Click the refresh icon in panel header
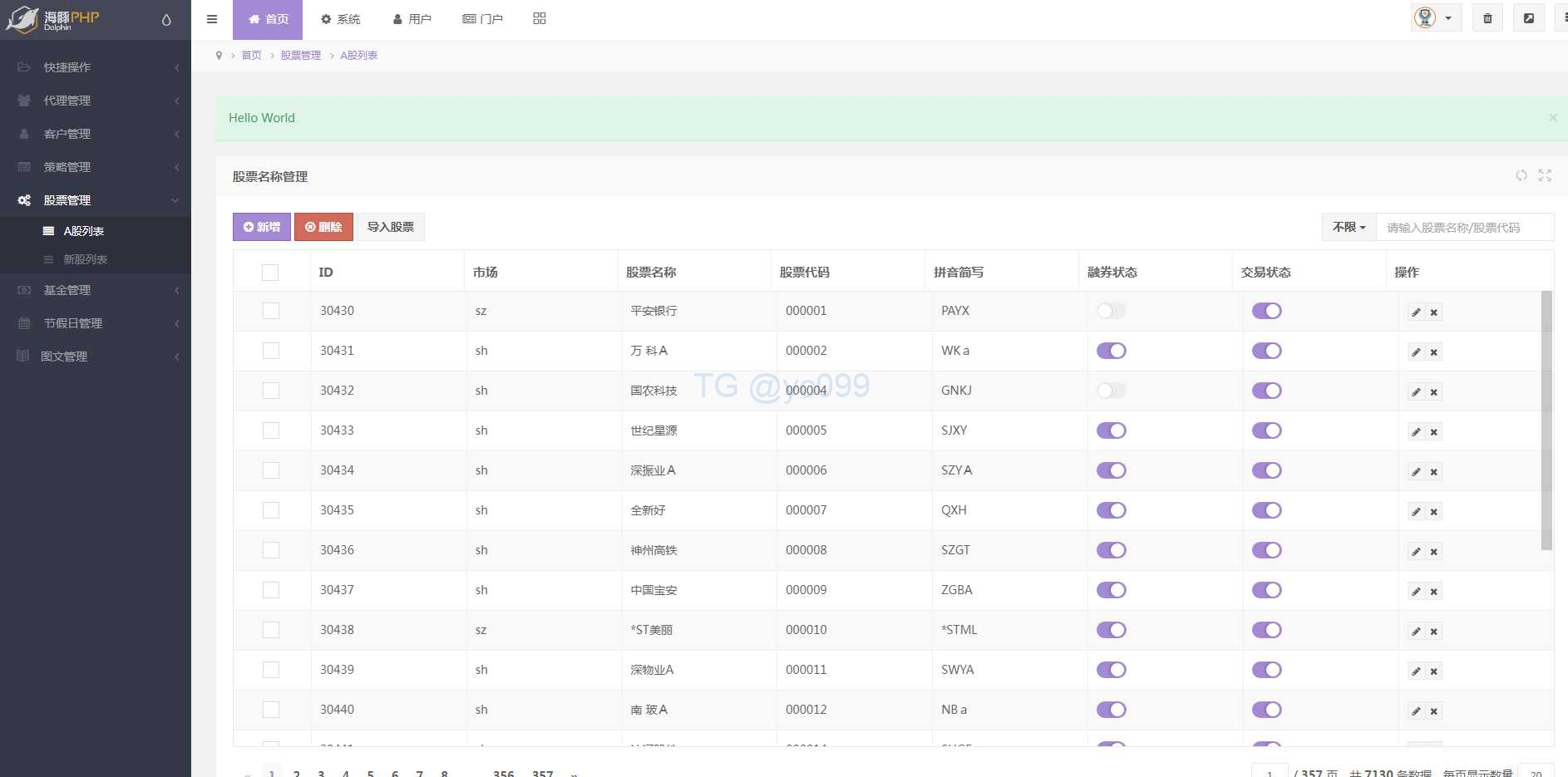1568x777 pixels. pyautogui.click(x=1521, y=175)
